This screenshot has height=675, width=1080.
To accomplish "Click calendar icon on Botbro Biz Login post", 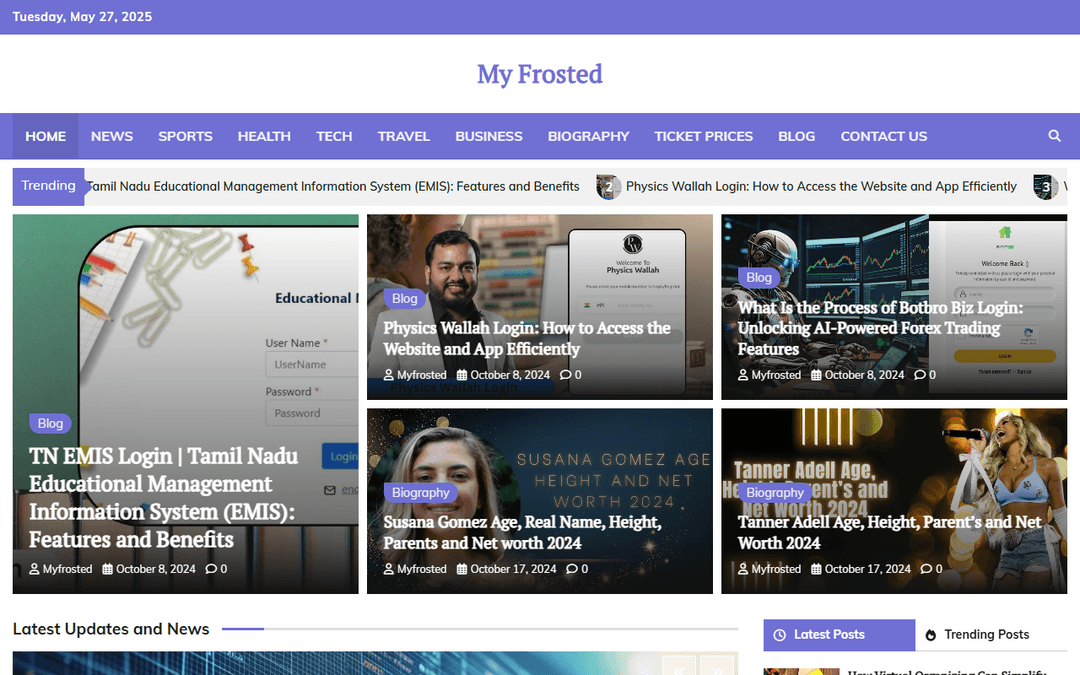I will 816,375.
